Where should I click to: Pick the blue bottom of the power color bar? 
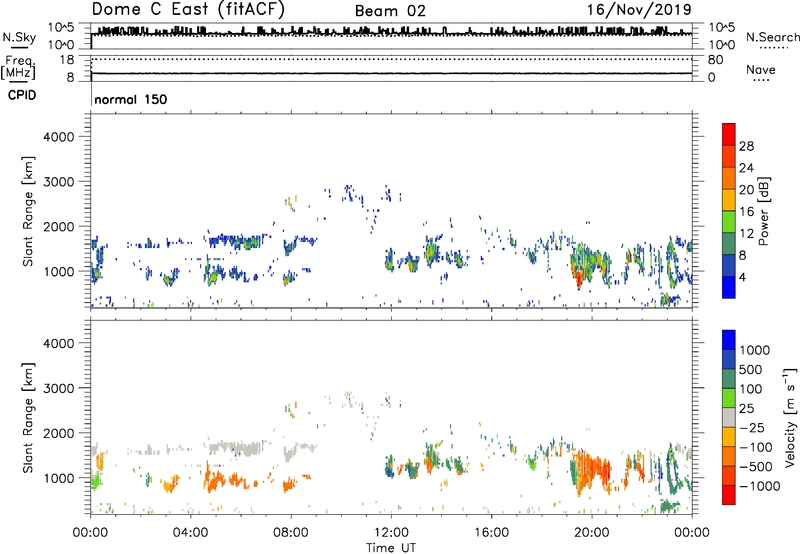[x=729, y=288]
